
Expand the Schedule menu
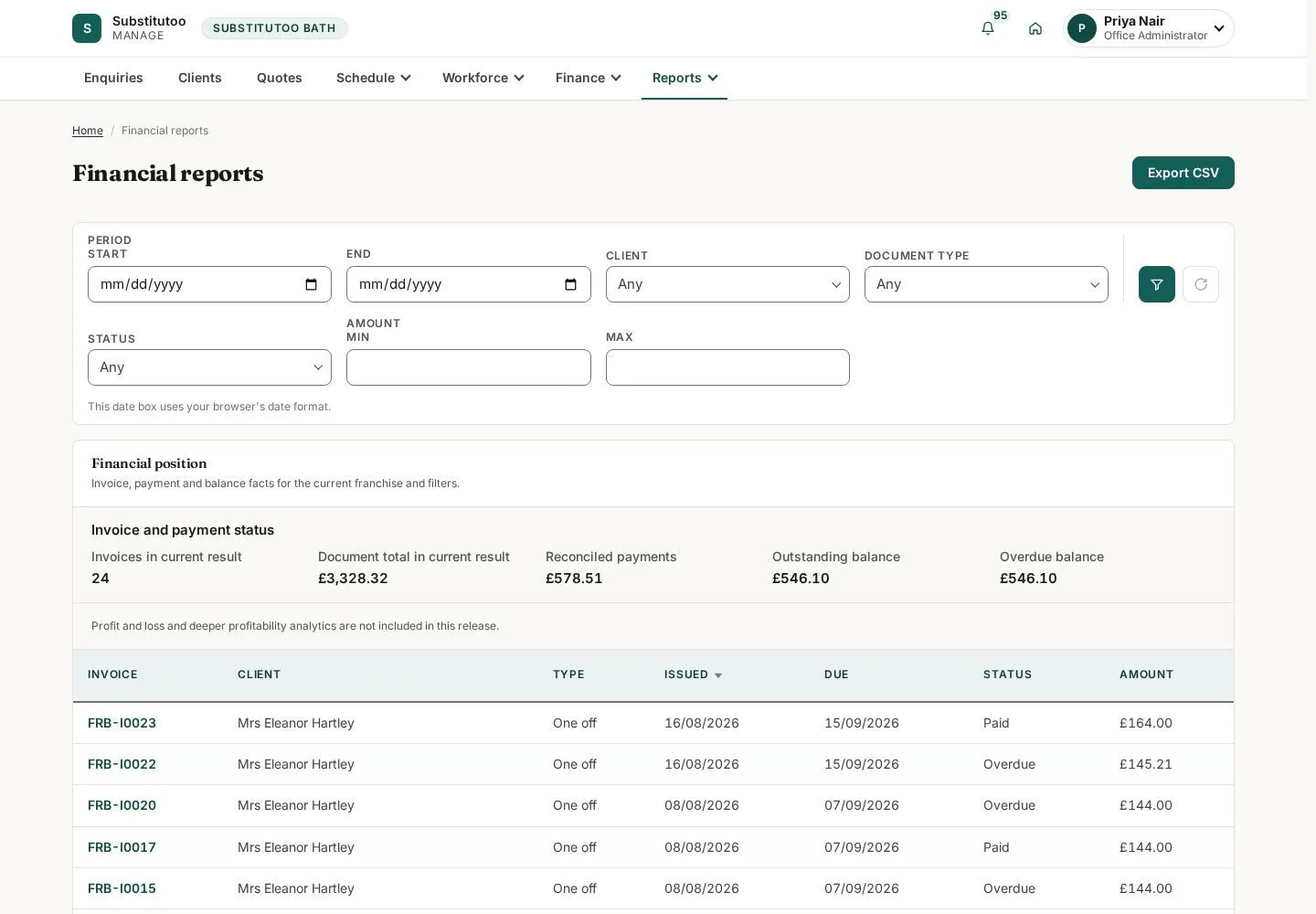tap(373, 78)
